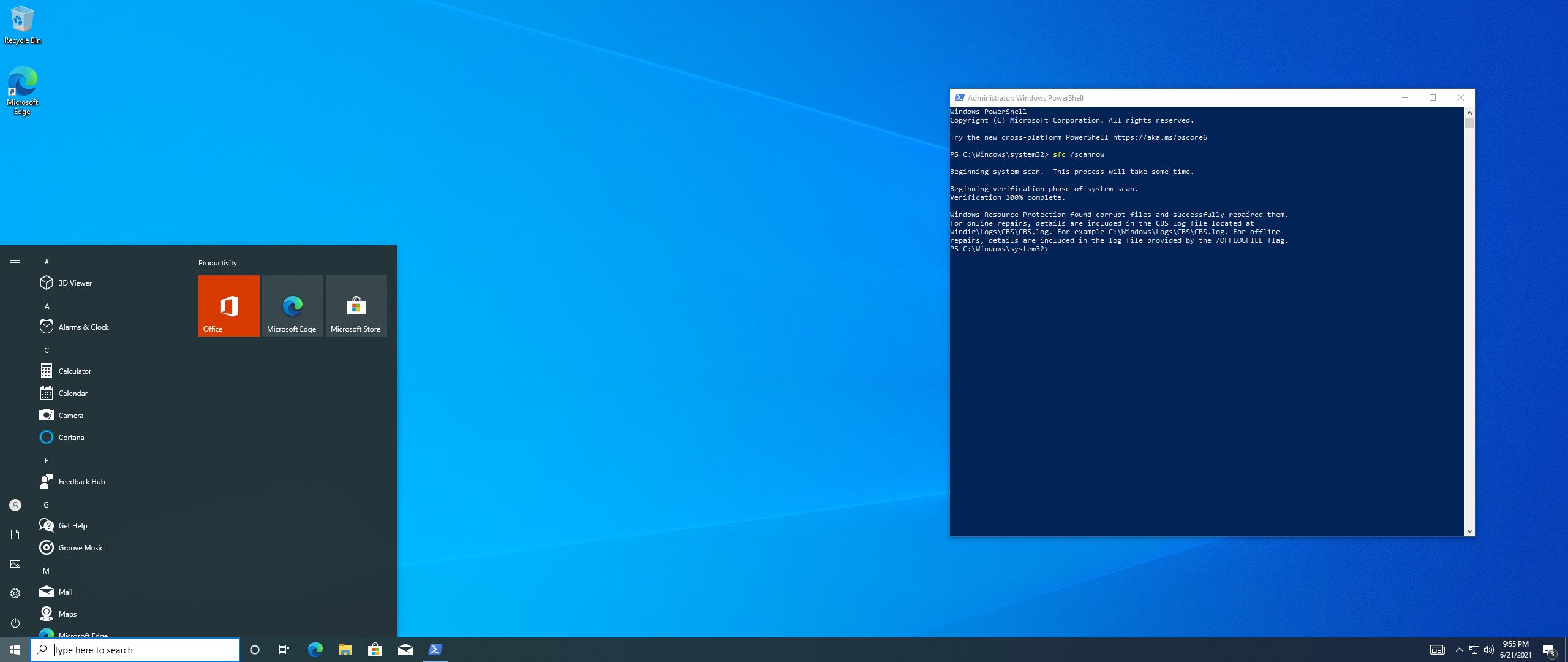Switch to PowerShell taskbar button
This screenshot has width=1568, height=662.
point(435,650)
